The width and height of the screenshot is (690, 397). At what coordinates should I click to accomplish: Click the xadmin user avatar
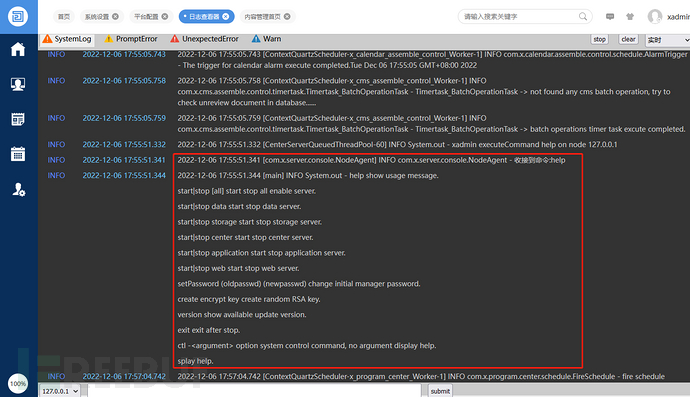[x=655, y=17]
